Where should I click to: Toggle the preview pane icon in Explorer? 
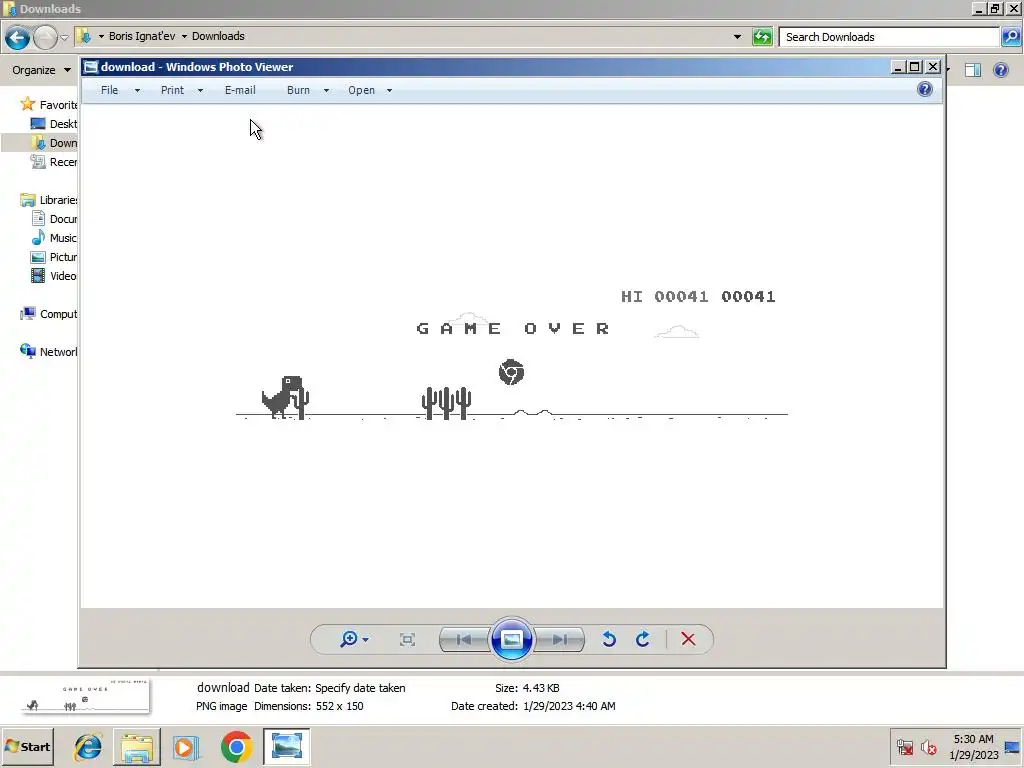973,70
